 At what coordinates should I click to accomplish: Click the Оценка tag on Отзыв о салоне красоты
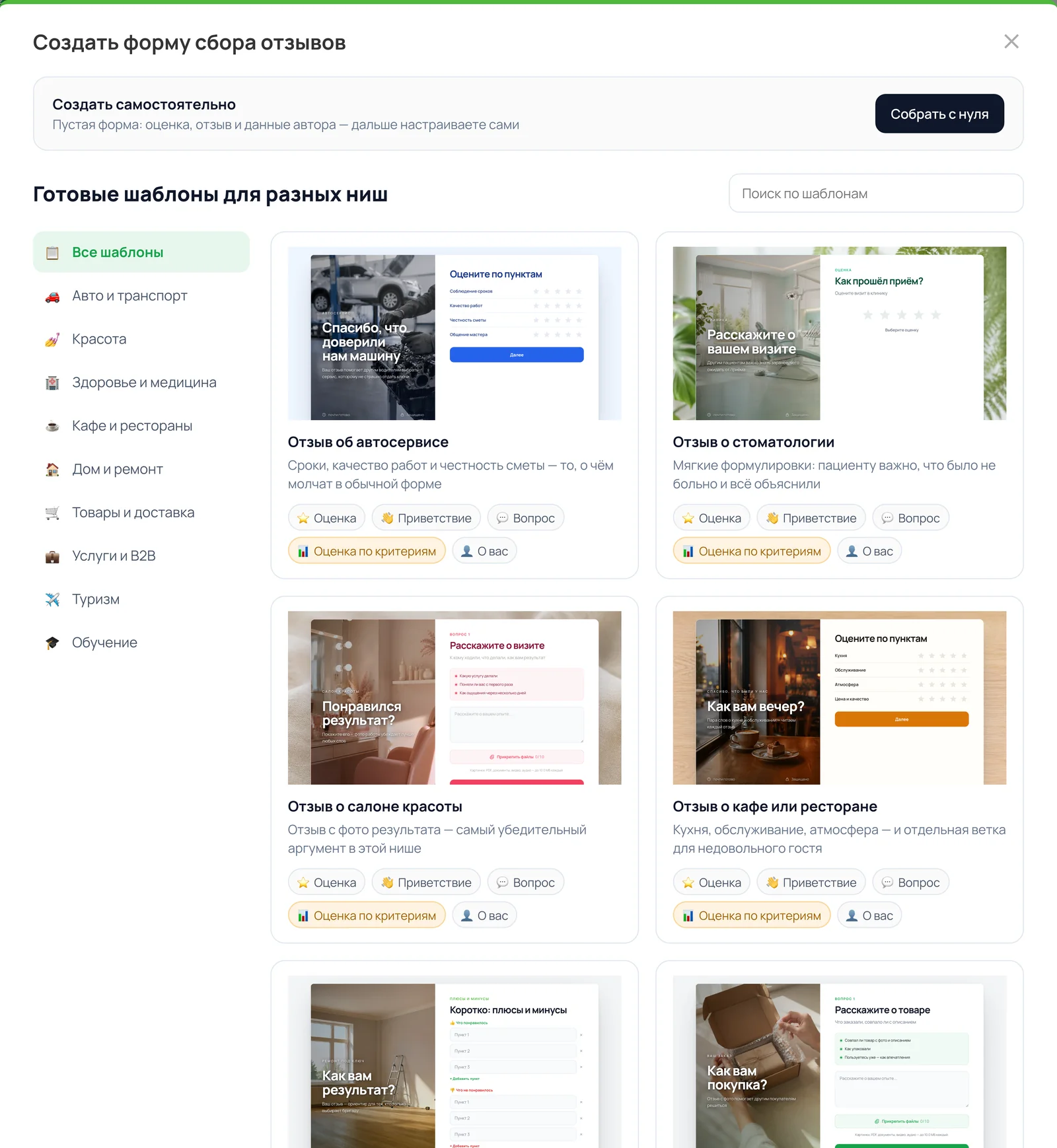327,882
